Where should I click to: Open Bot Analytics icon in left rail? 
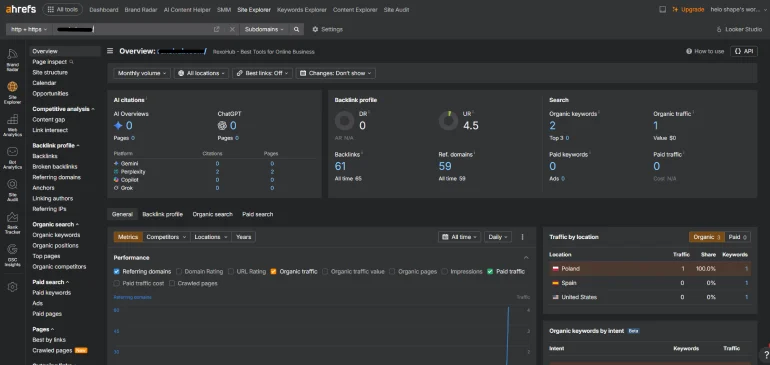[12, 158]
